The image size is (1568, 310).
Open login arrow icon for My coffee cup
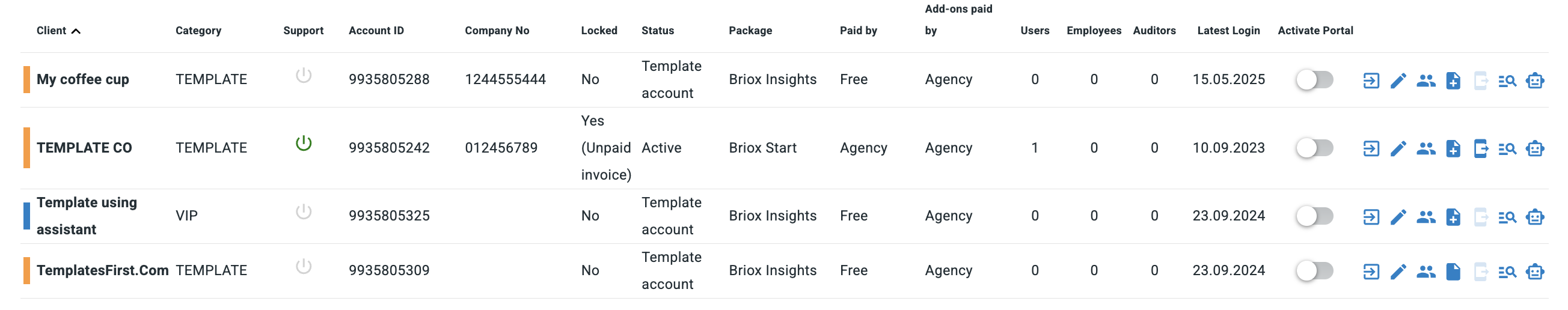point(1371,81)
